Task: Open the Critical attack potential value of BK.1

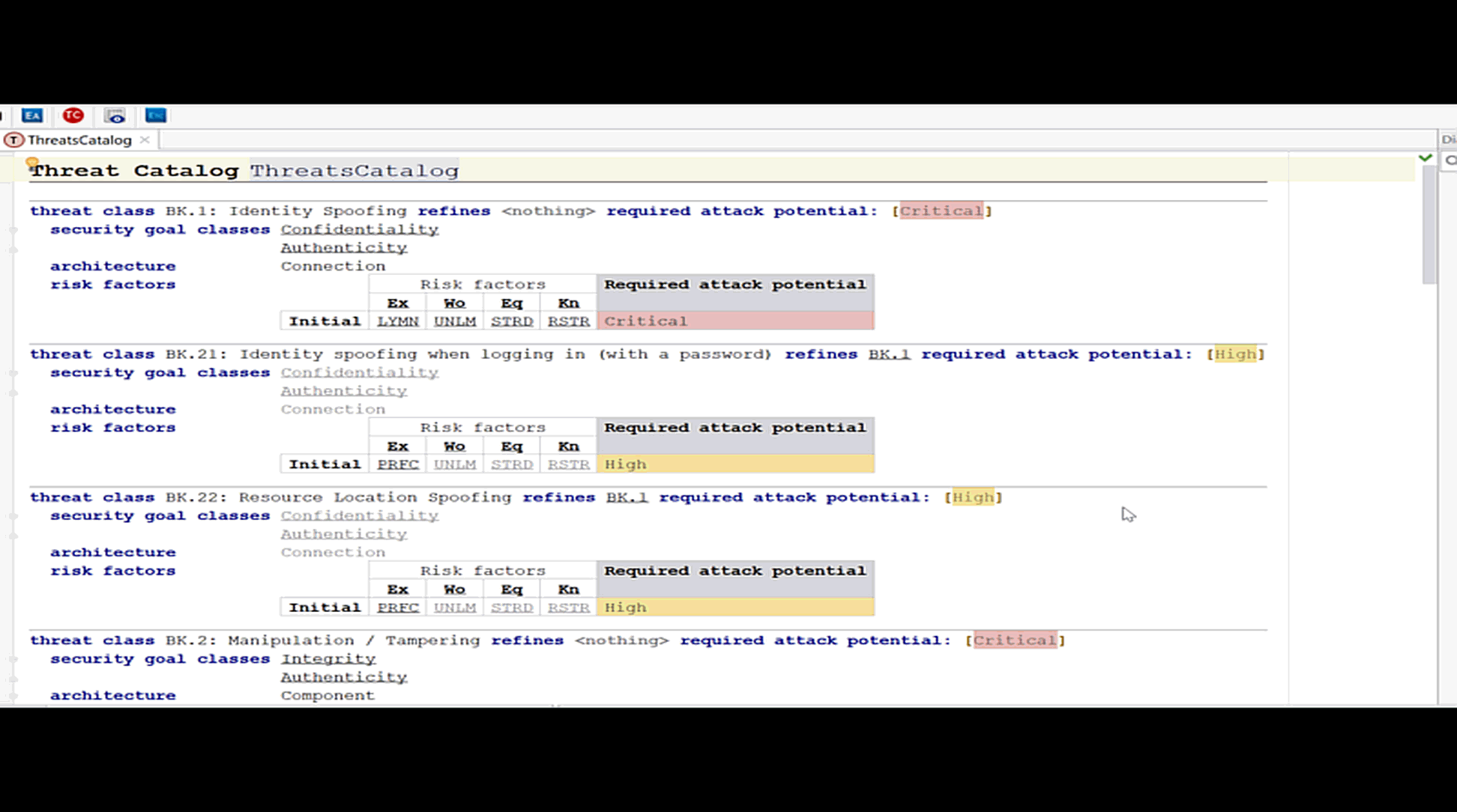Action: [942, 210]
